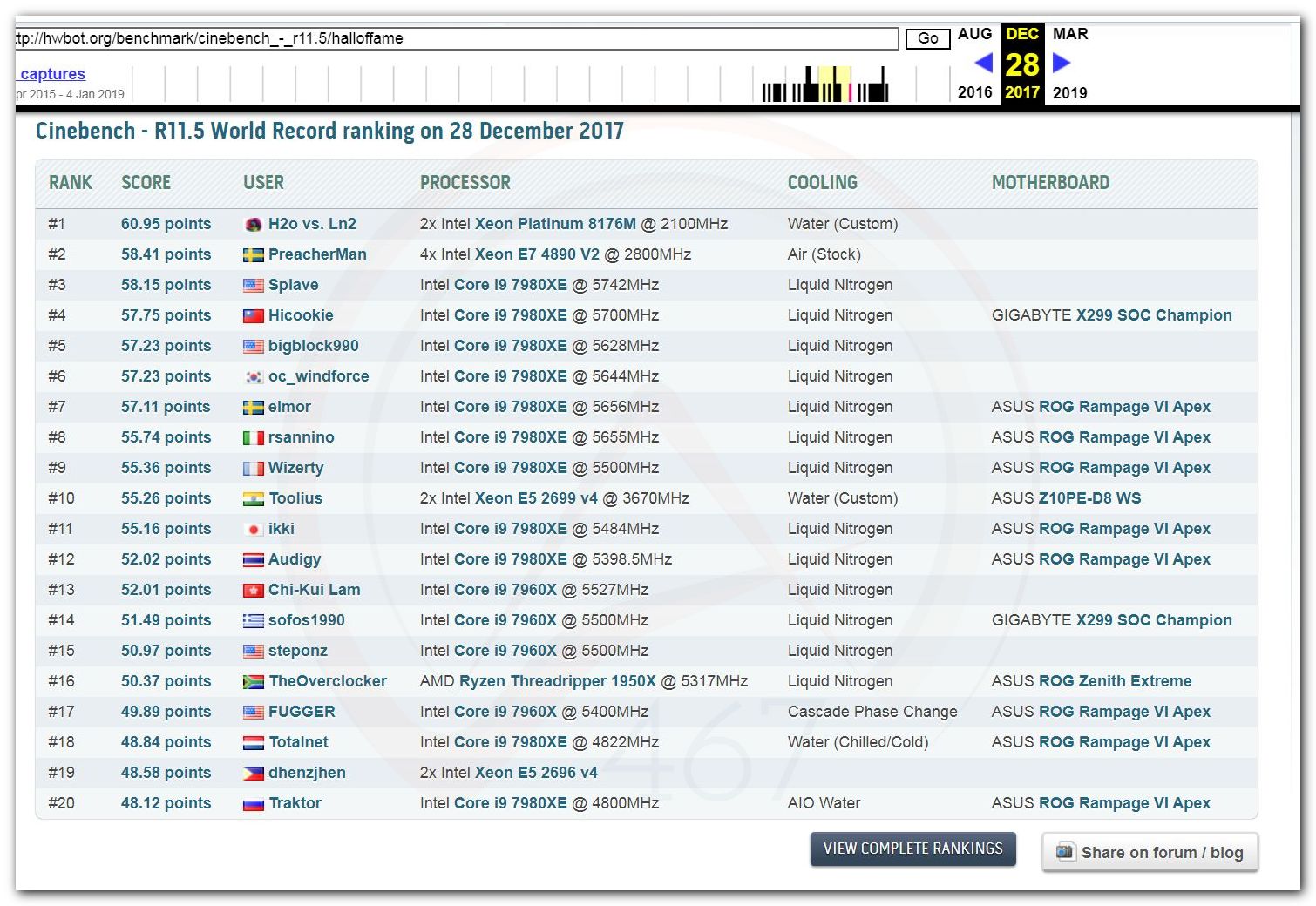Click the Swedish flag next to PreacherMan
Screen dimensions: 1316x906
[x=253, y=255]
